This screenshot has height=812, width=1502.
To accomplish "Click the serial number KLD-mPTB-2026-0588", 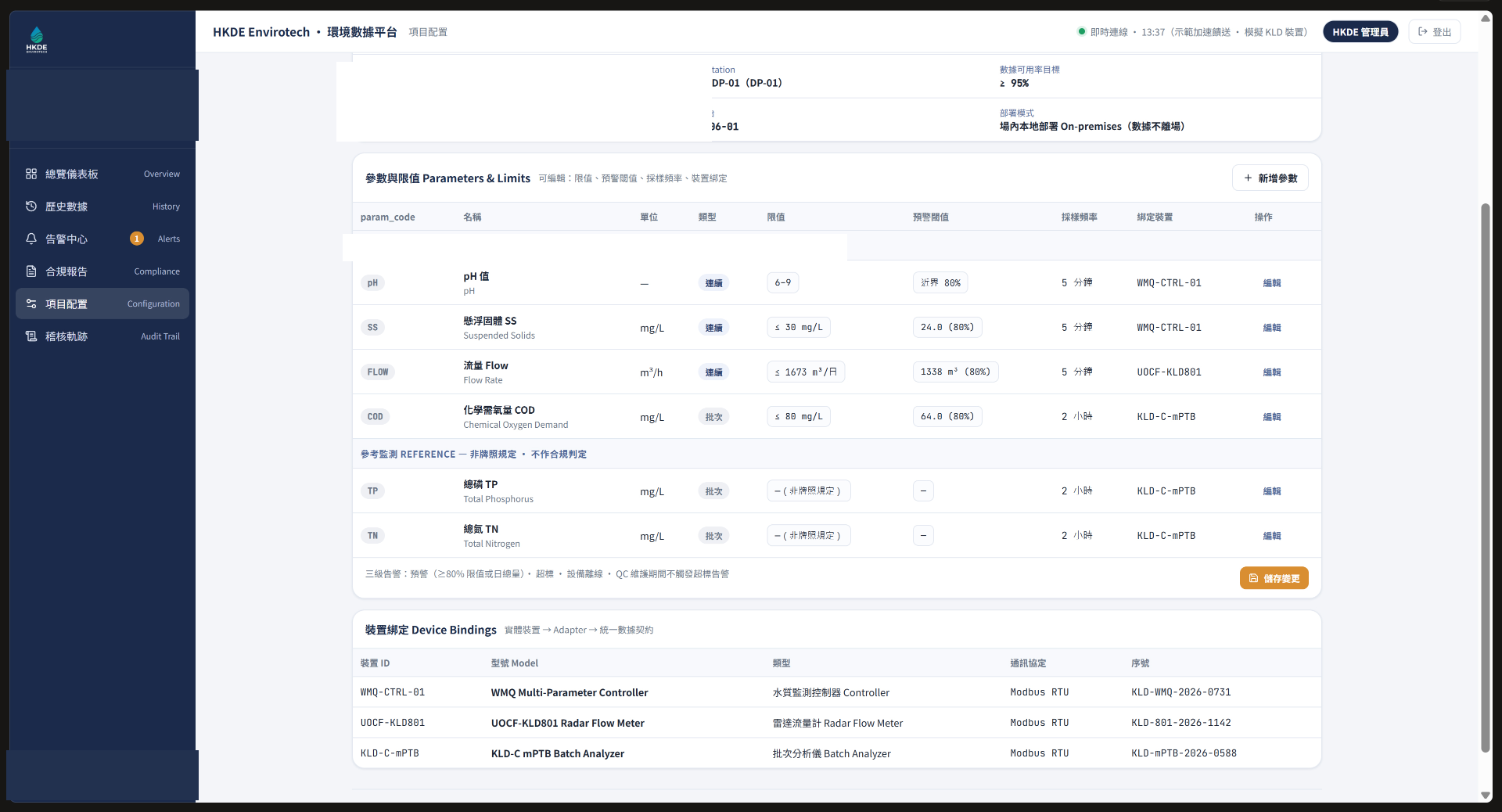I will click(x=1184, y=753).
